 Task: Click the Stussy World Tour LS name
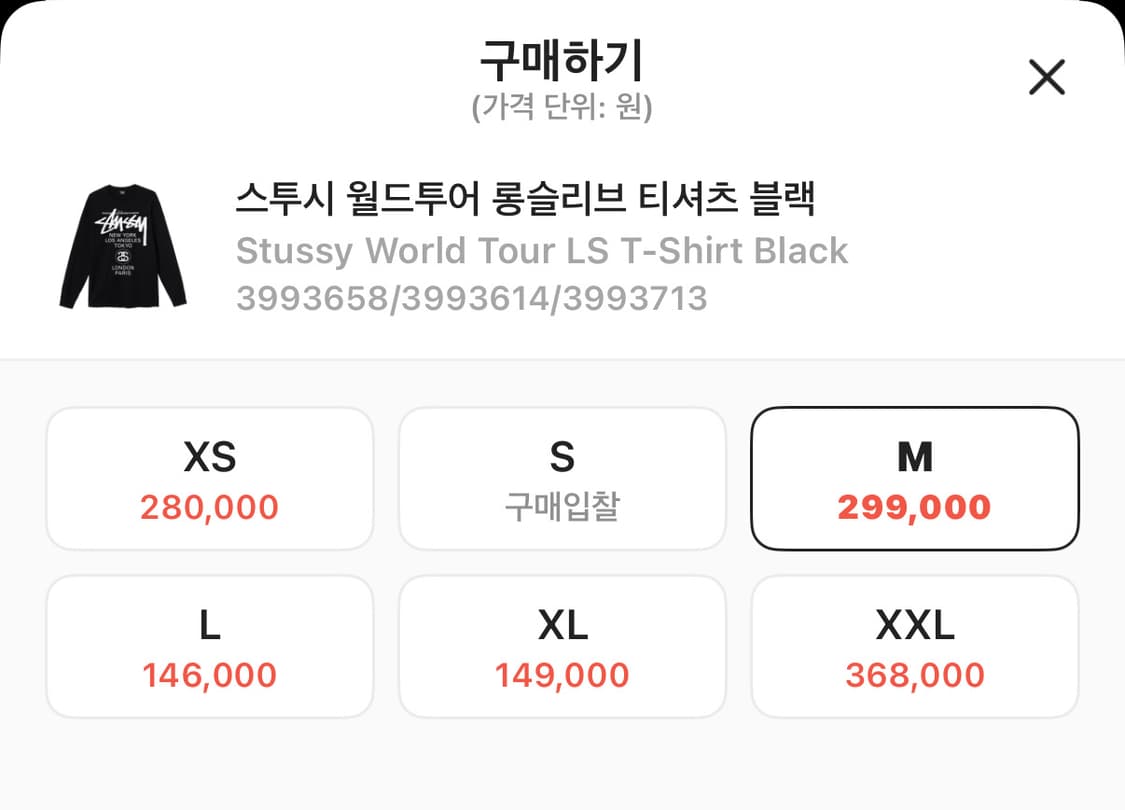[540, 250]
